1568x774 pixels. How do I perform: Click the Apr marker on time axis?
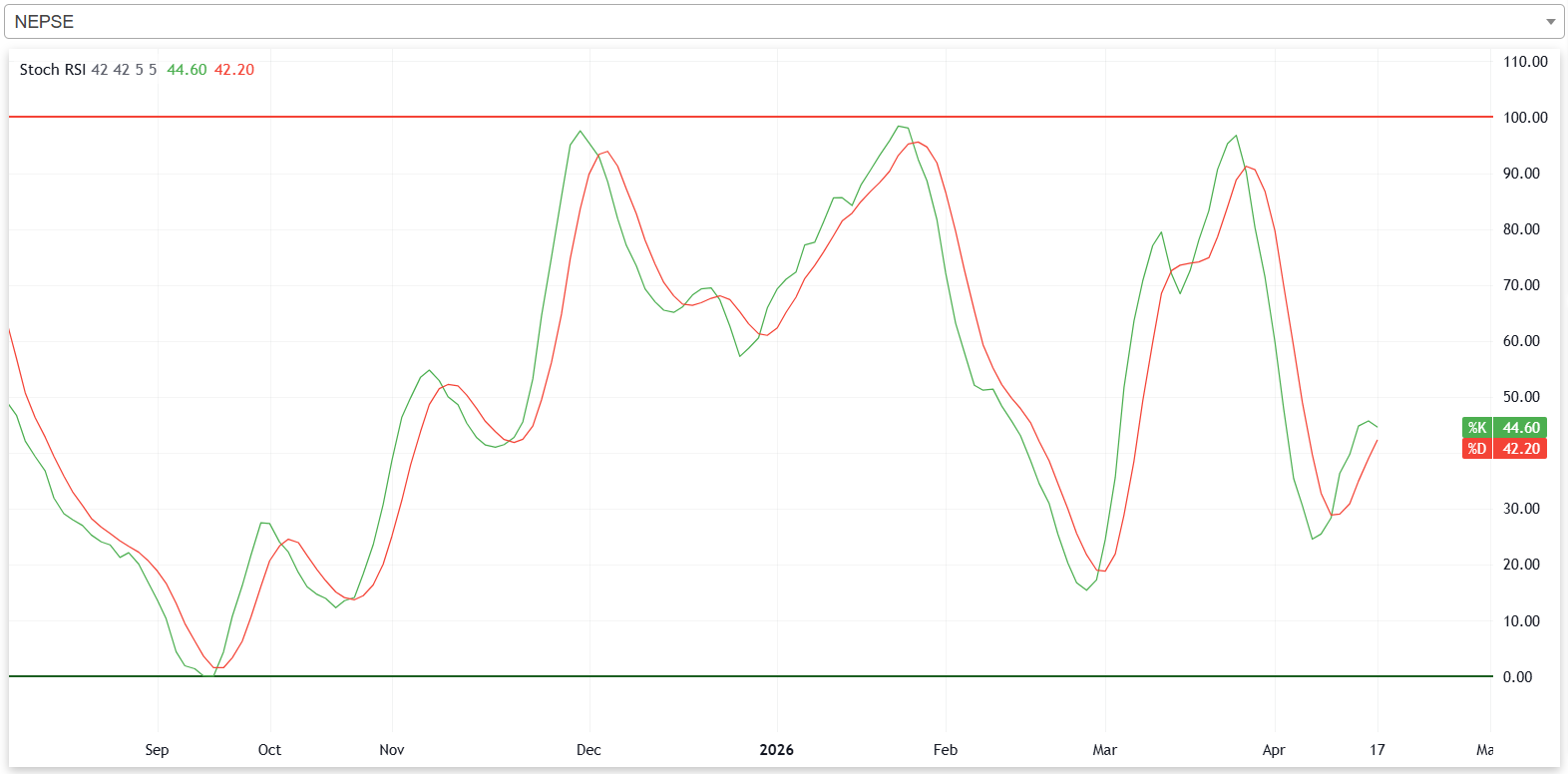pyautogui.click(x=1274, y=750)
